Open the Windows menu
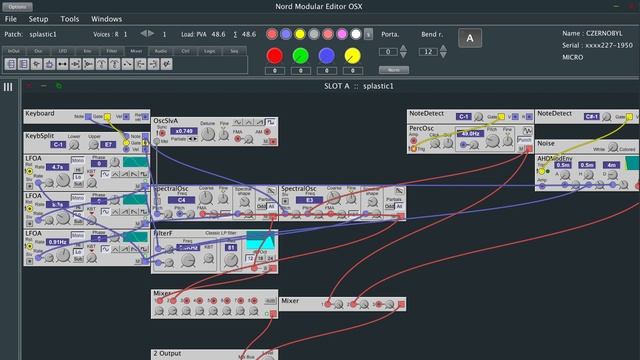640x360 pixels. point(106,19)
